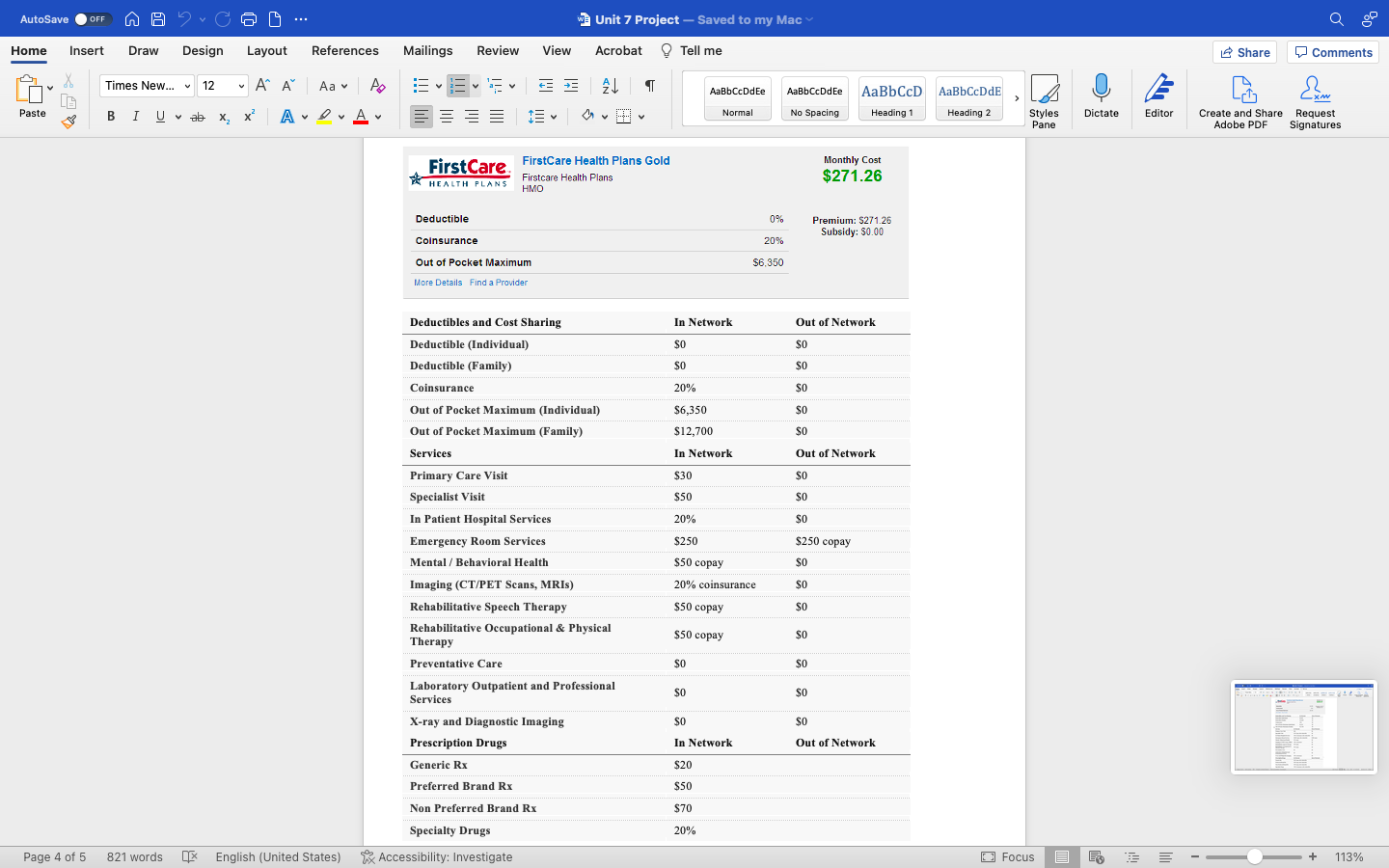
Task: Open the collaboration people icon
Action: tap(1369, 19)
